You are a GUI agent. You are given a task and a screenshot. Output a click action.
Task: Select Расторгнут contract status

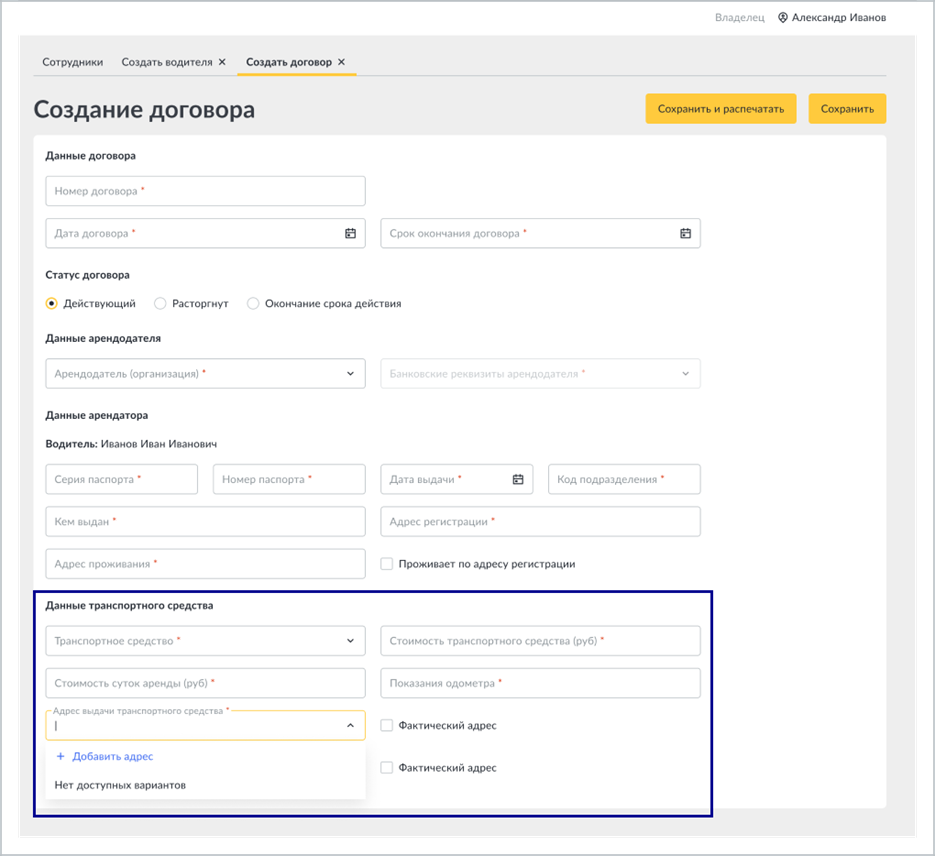pyautogui.click(x=160, y=303)
